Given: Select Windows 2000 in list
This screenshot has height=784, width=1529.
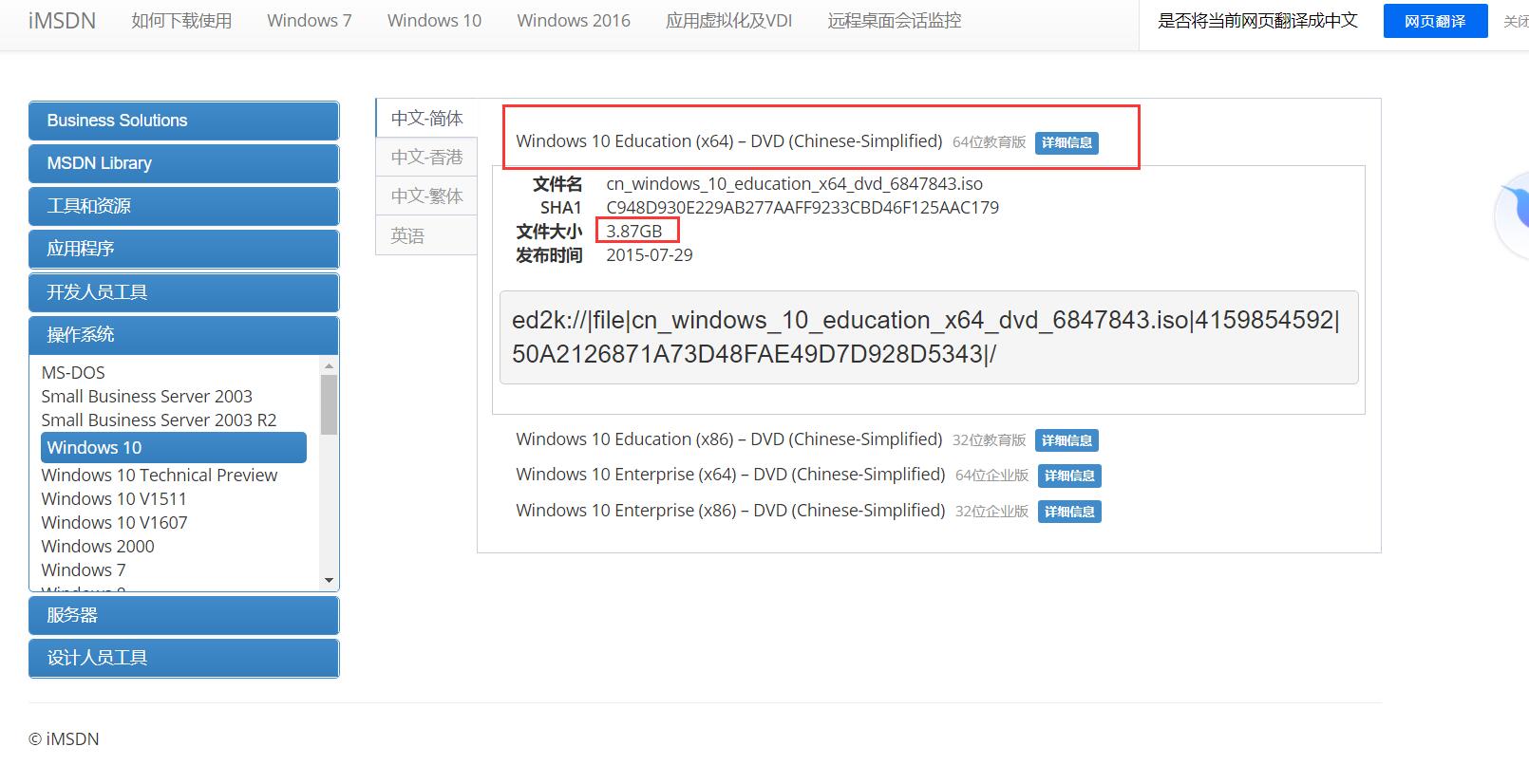Looking at the screenshot, I should (98, 547).
